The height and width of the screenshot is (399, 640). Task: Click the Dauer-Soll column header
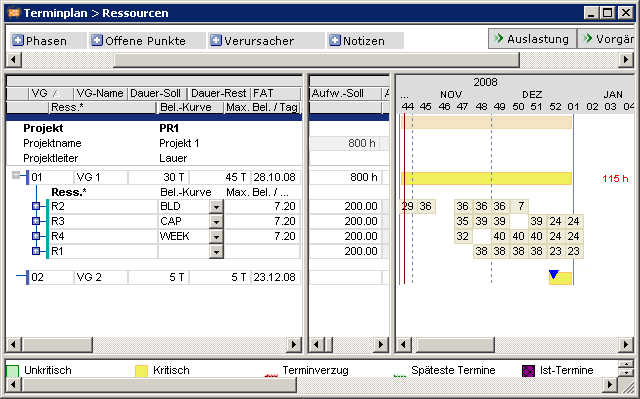tap(157, 93)
